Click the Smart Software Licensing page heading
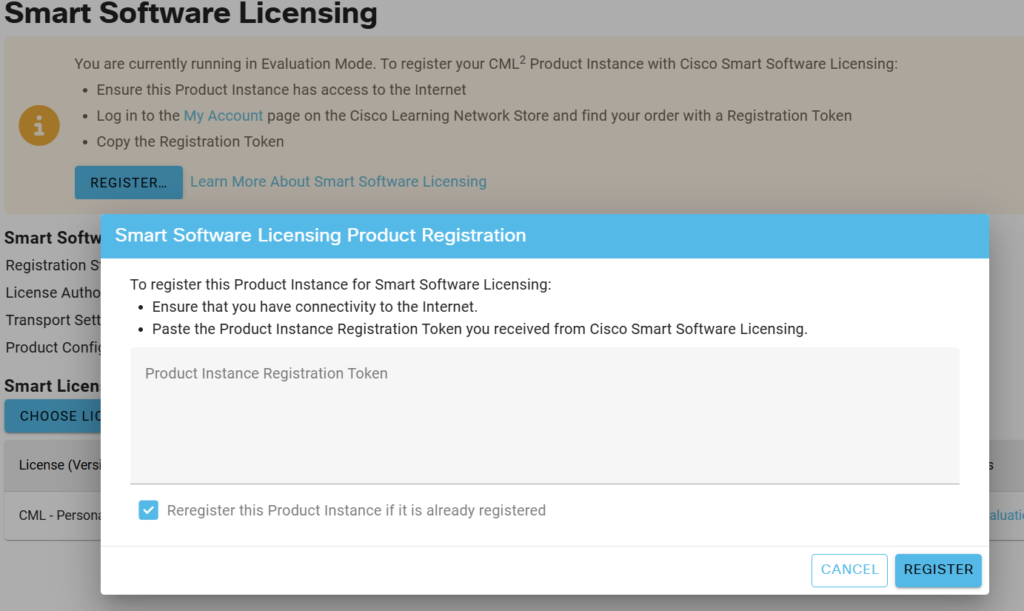 pos(191,13)
